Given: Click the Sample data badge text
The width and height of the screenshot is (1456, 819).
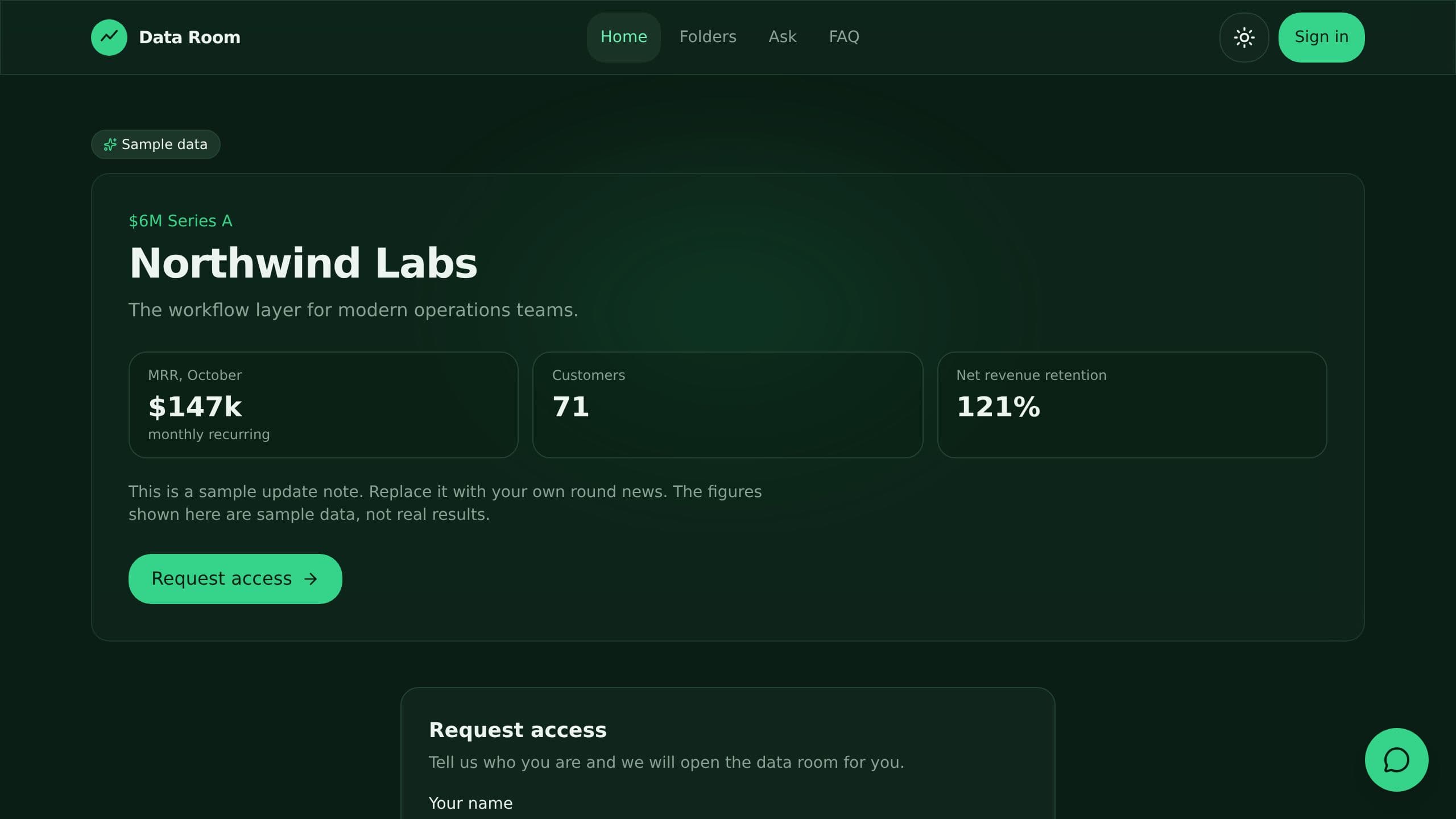Looking at the screenshot, I should [x=164, y=144].
